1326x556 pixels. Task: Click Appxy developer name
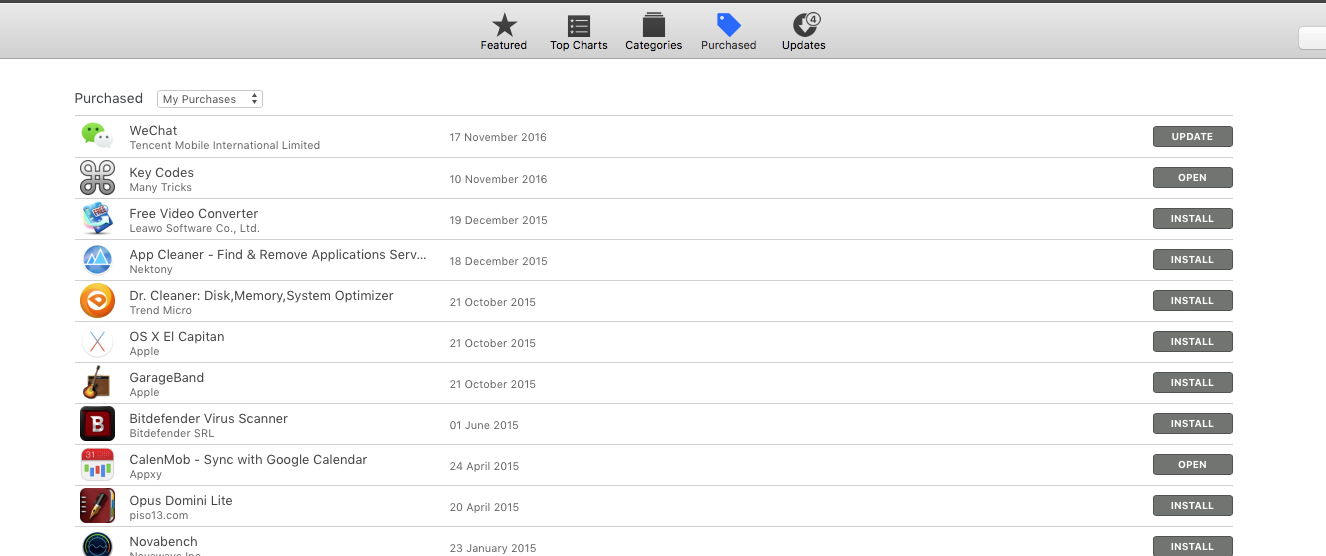pyautogui.click(x=145, y=475)
